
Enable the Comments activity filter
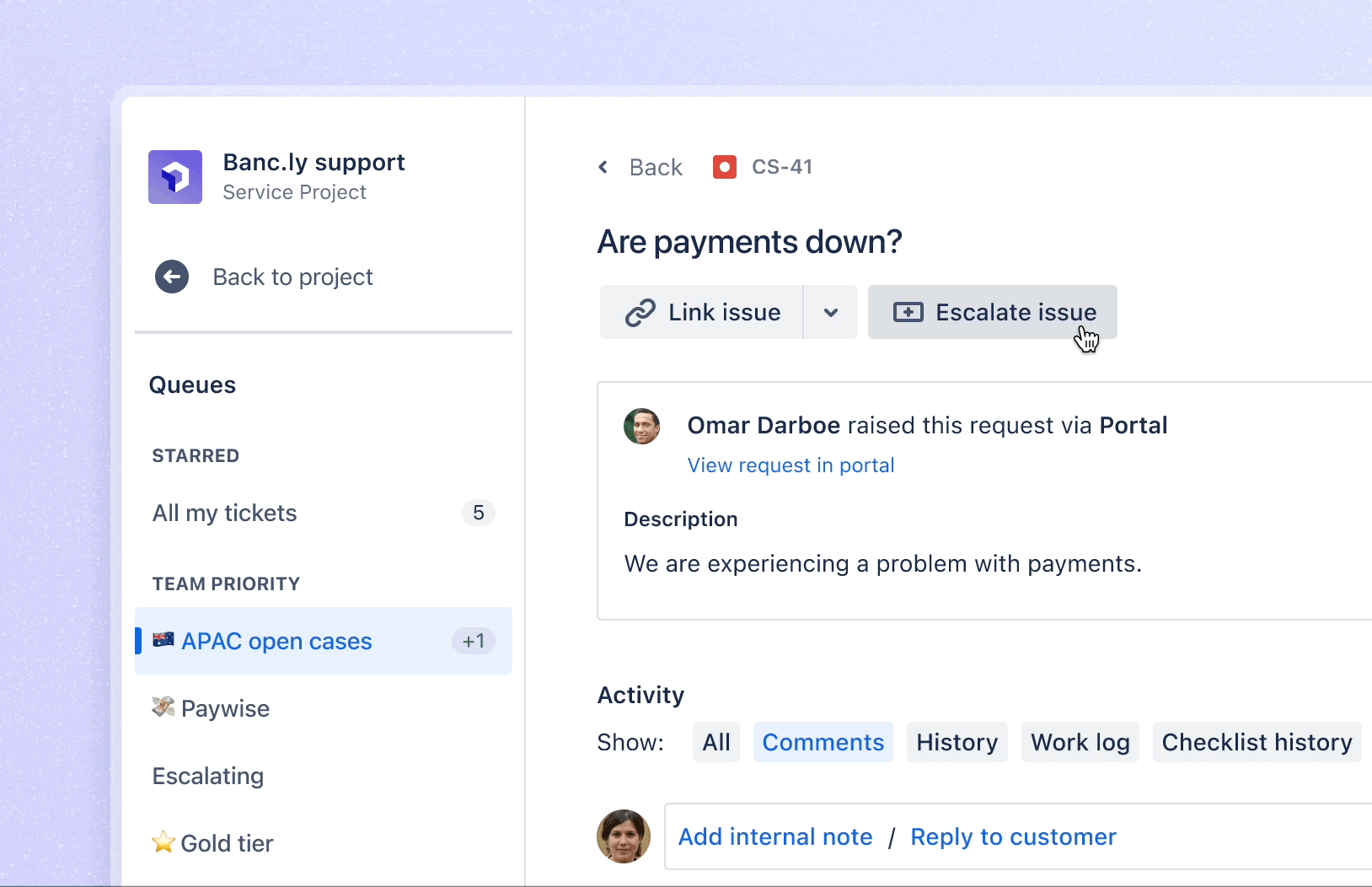pos(823,742)
